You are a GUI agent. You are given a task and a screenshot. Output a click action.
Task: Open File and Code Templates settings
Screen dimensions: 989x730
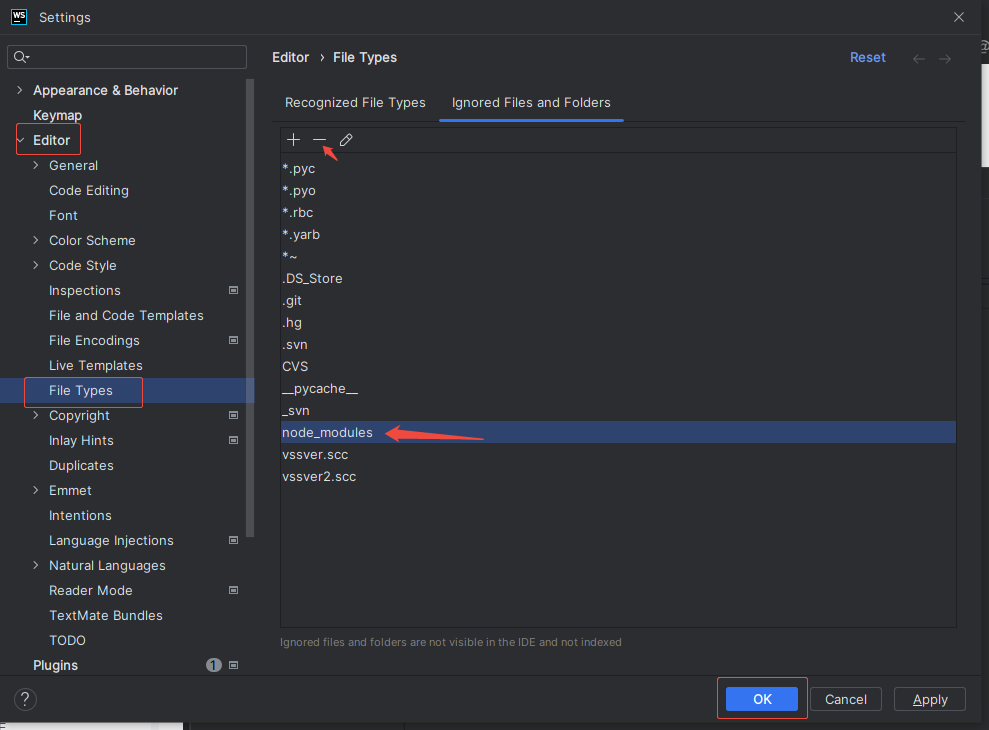pyautogui.click(x=126, y=315)
